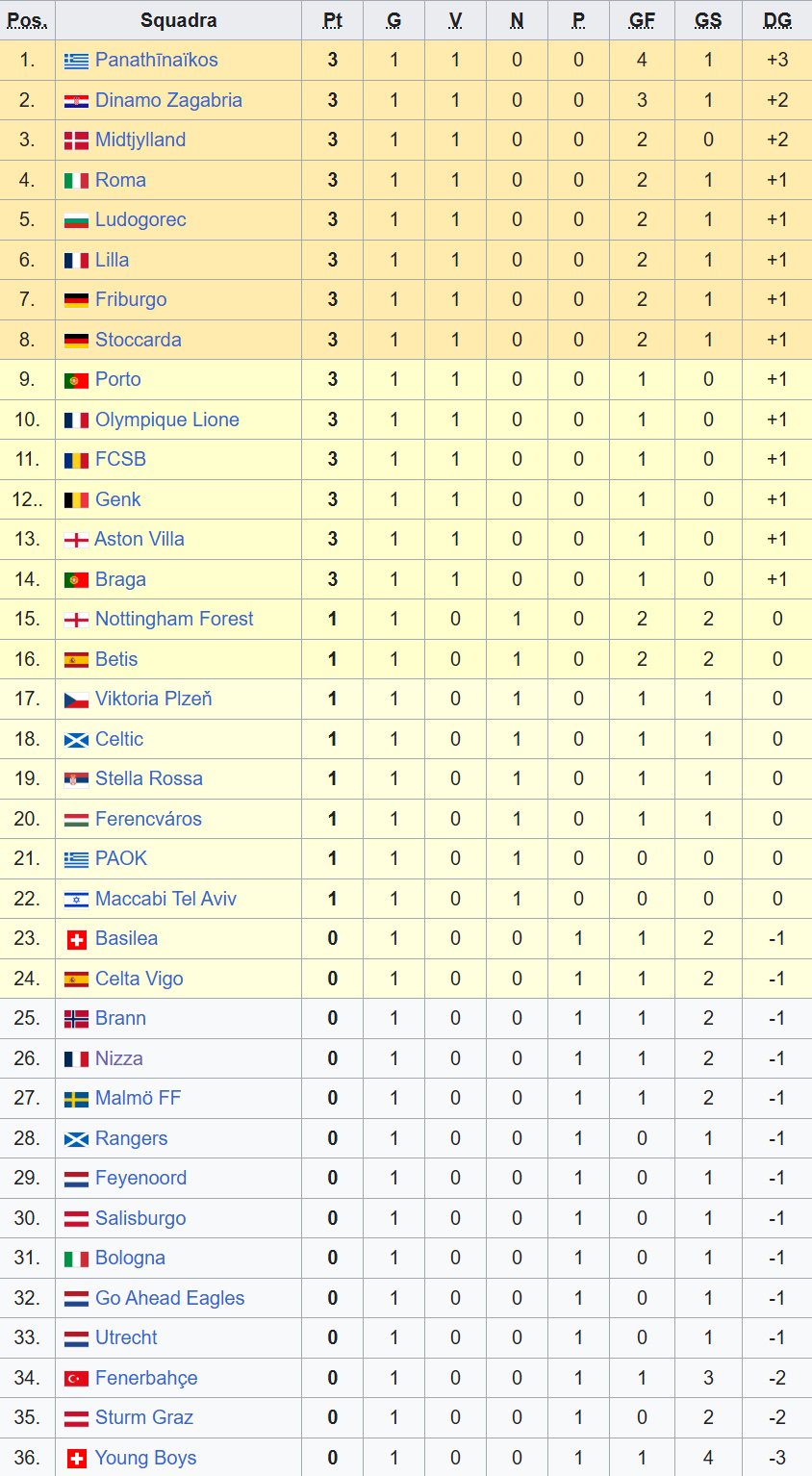Open the Olympique Lione team link
Image resolution: width=812 pixels, height=1476 pixels.
166,420
